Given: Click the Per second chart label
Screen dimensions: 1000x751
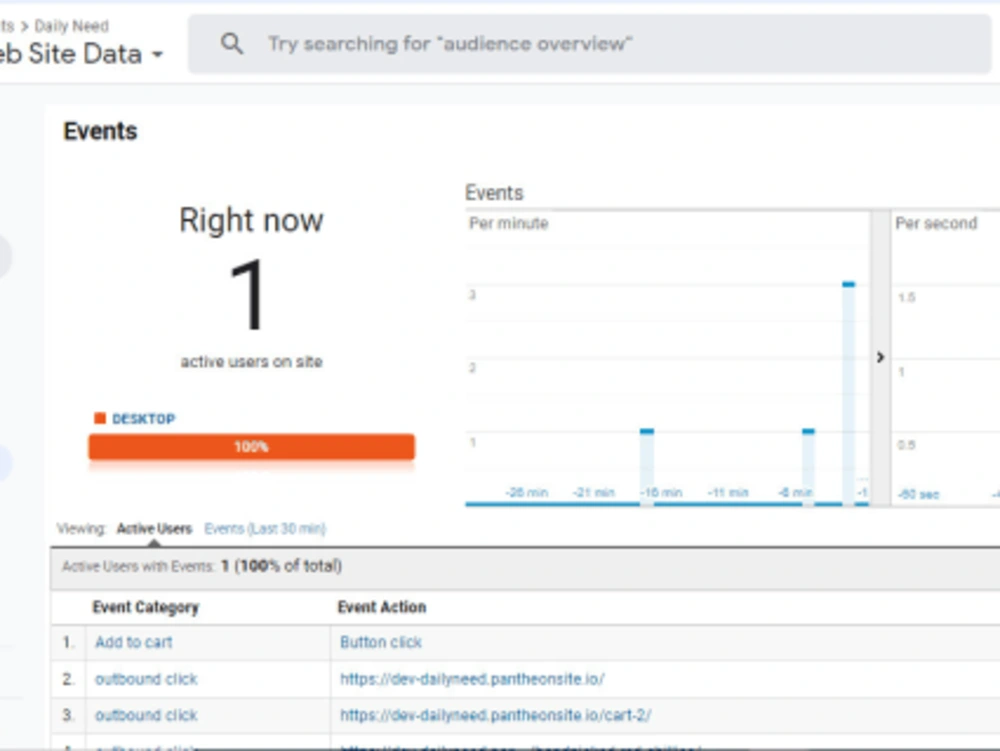Looking at the screenshot, I should (x=936, y=223).
